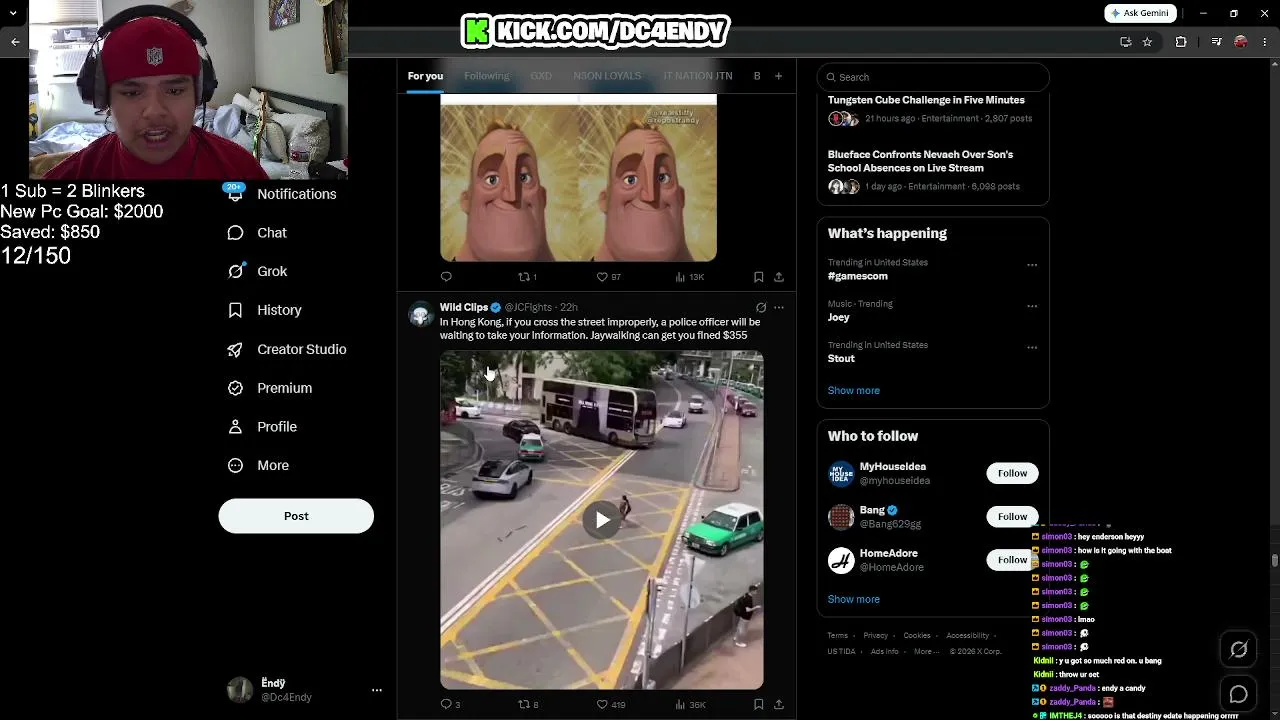Image resolution: width=1280 pixels, height=720 pixels.
Task: Open the floating Grok button
Action: point(1238,650)
